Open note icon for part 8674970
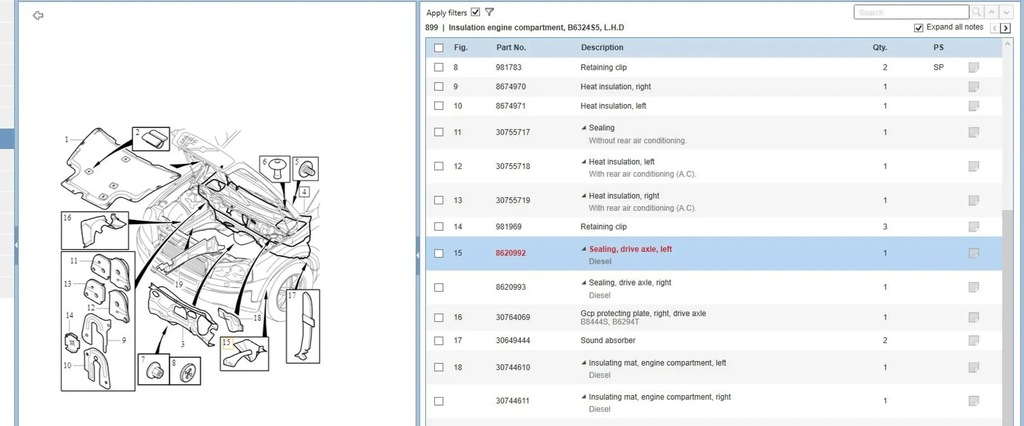 click(974, 87)
